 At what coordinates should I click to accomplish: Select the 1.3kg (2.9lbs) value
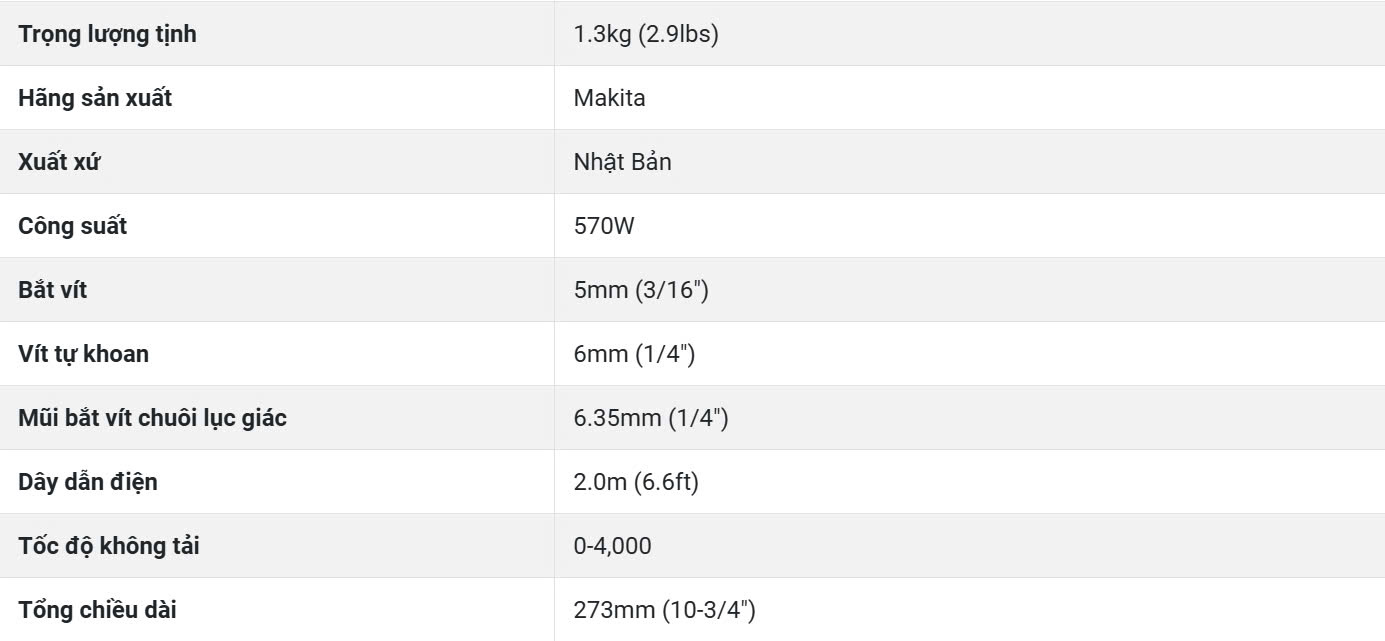click(646, 34)
